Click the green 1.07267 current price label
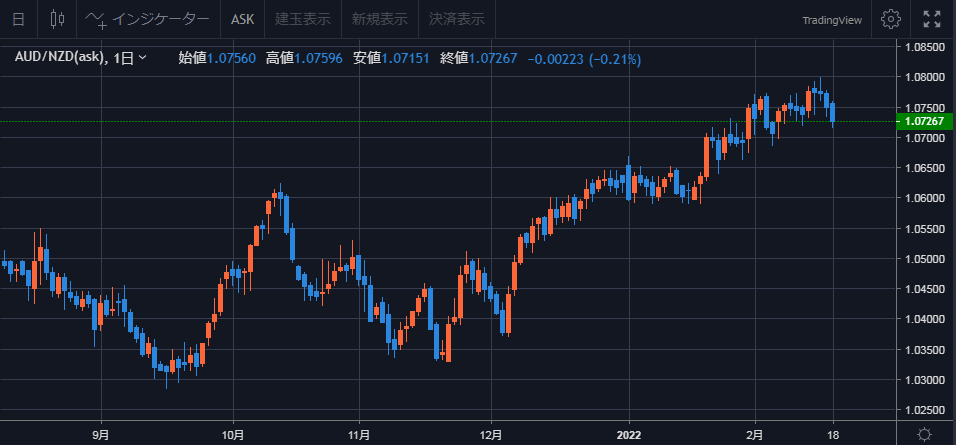Viewport: 956px width, 445px height. (x=926, y=121)
